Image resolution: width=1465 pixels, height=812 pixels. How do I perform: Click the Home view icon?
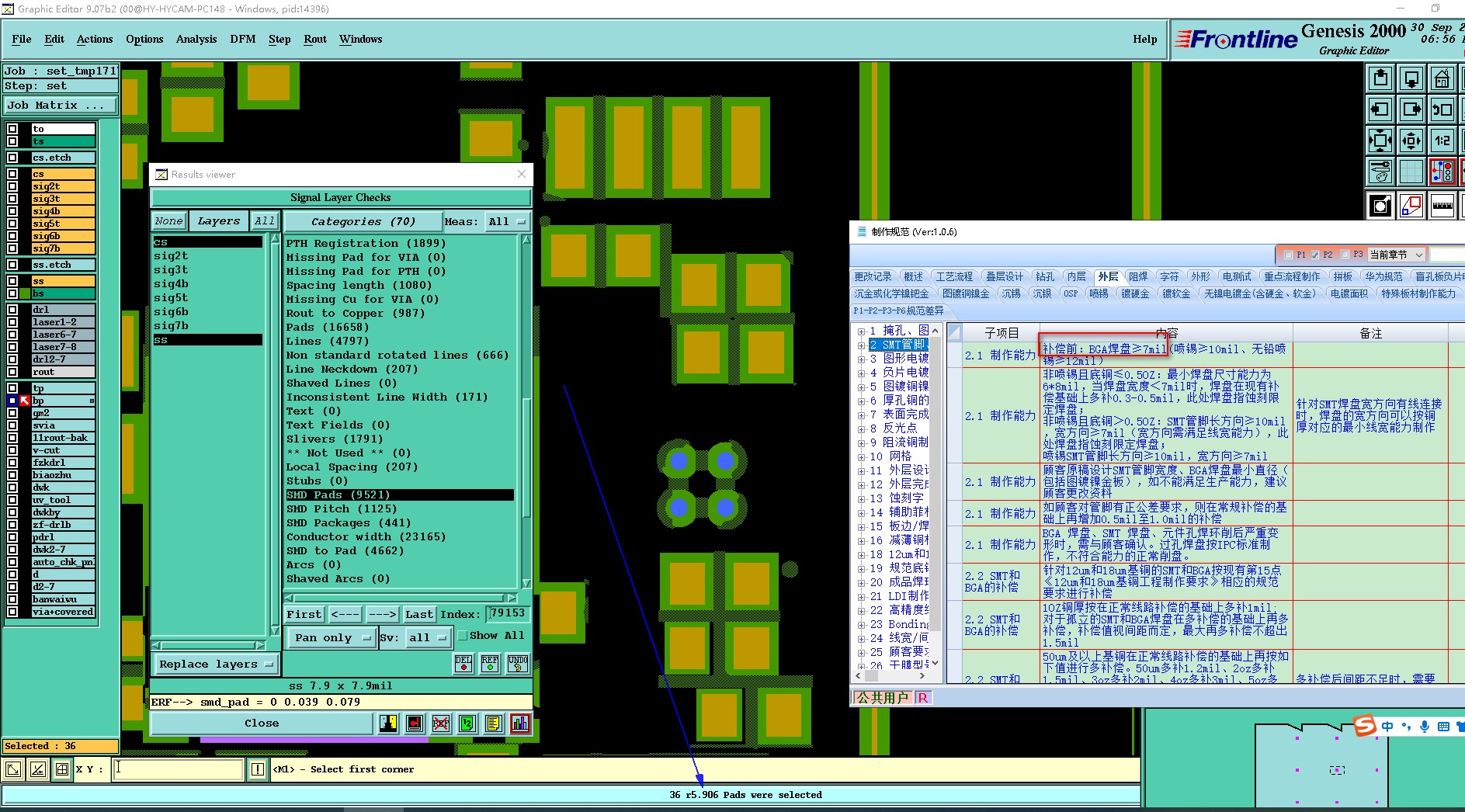pyautogui.click(x=1442, y=78)
